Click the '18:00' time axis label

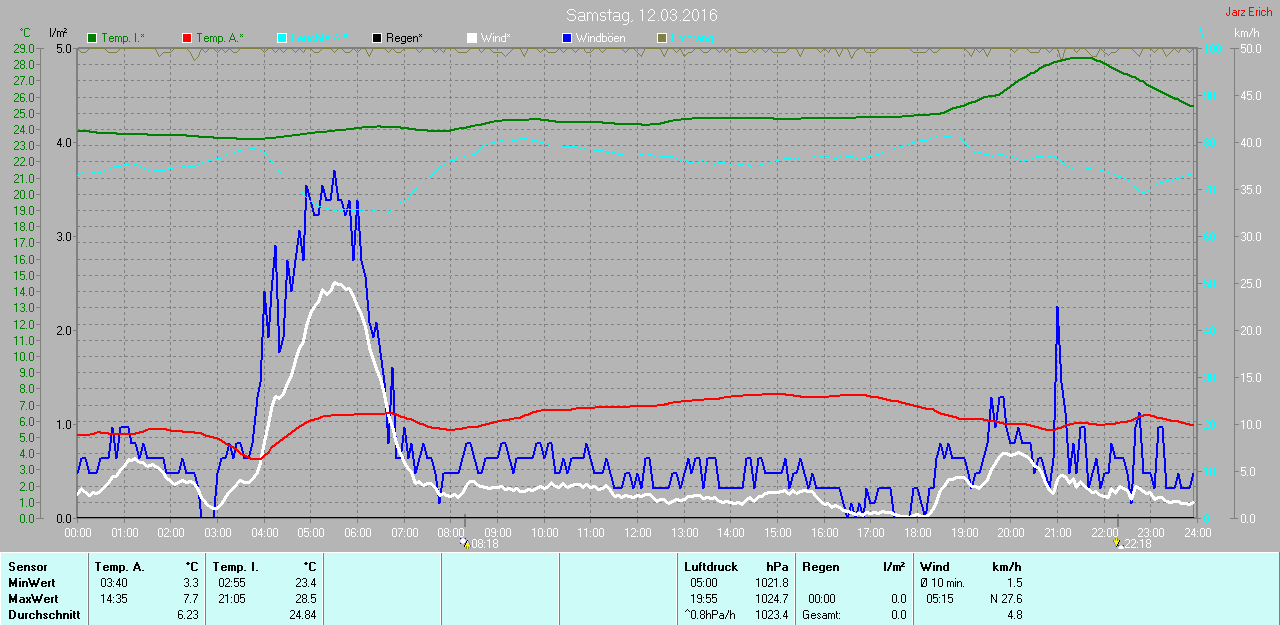point(917,532)
